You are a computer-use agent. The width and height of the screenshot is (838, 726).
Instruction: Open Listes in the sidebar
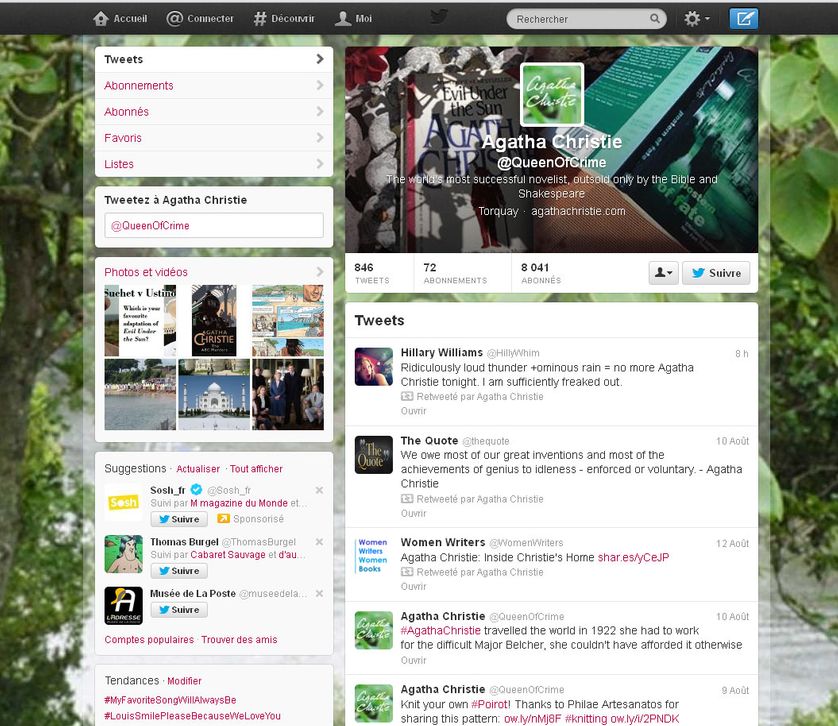(214, 164)
